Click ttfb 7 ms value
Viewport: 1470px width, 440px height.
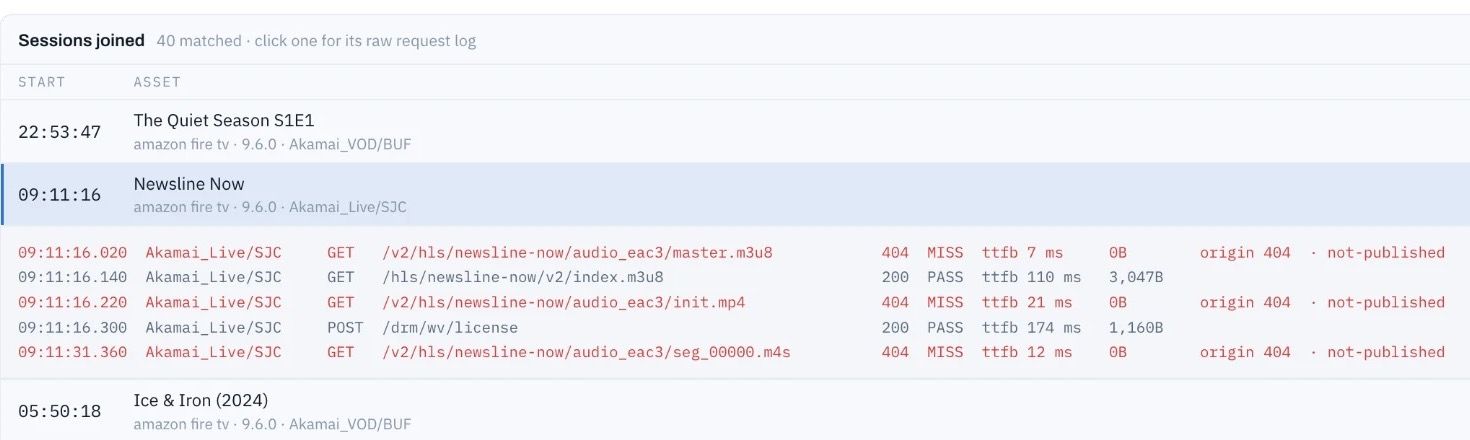tap(1022, 252)
